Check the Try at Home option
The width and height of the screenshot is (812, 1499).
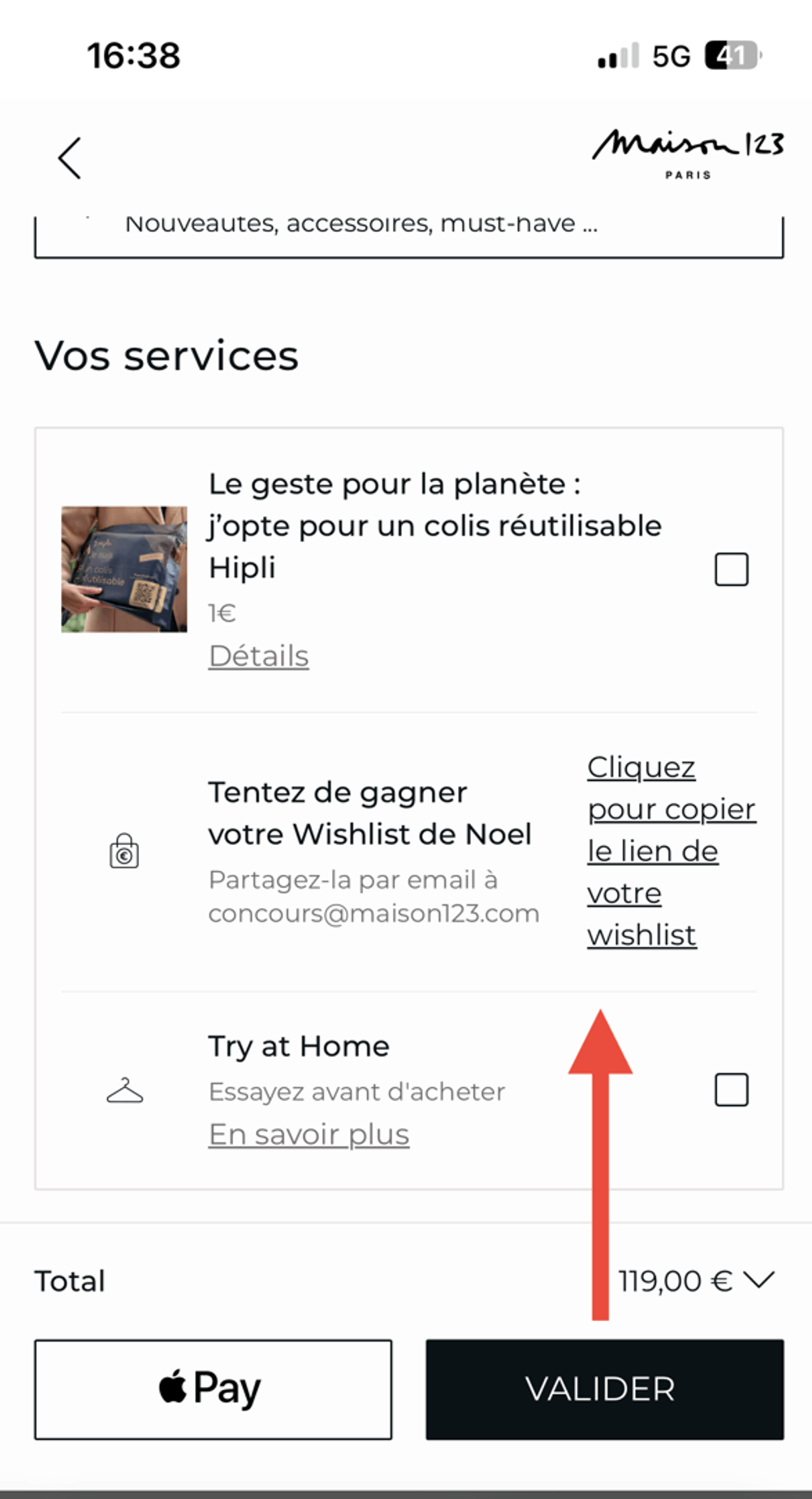coord(731,1090)
